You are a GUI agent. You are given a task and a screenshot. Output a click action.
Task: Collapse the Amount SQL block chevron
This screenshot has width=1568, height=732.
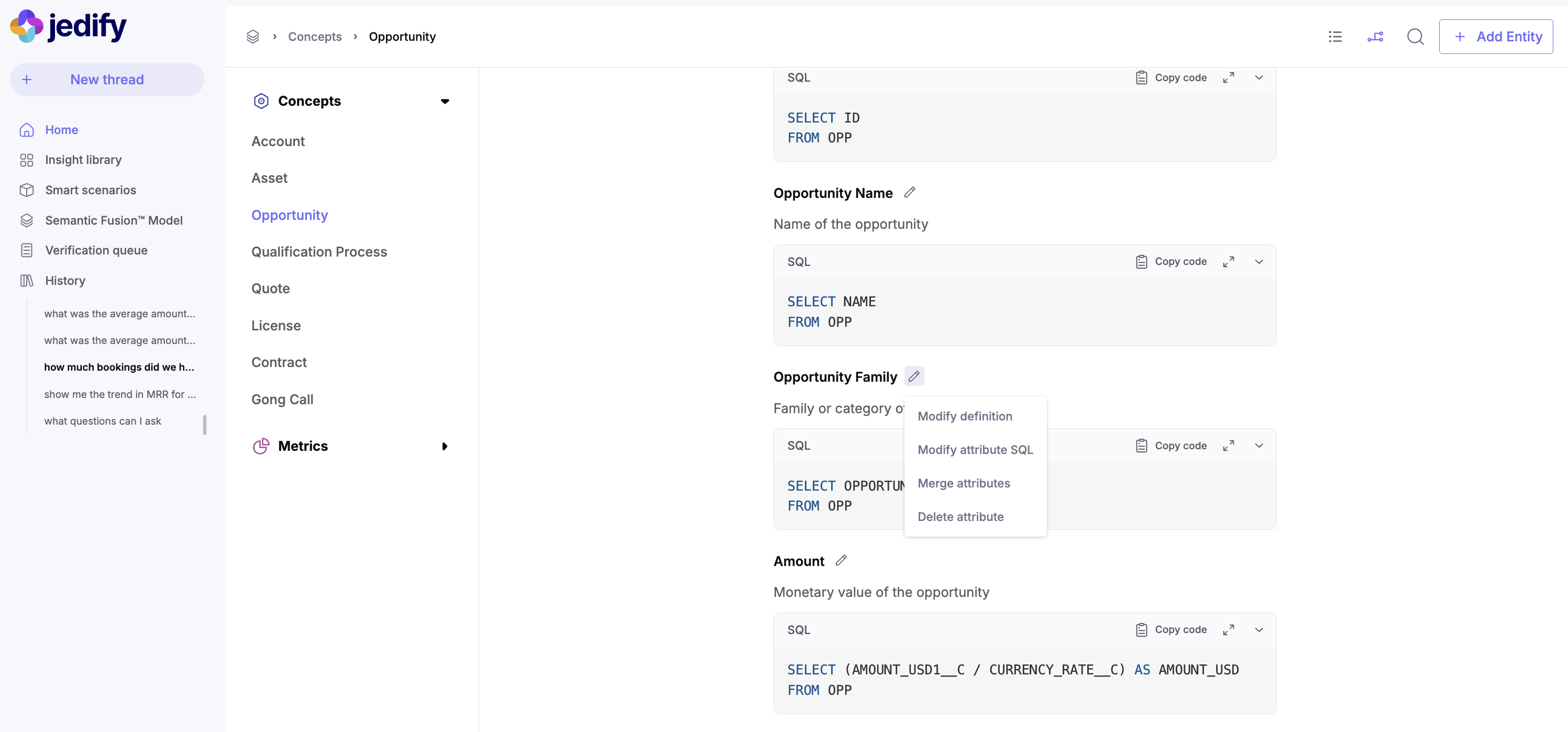pyautogui.click(x=1259, y=630)
